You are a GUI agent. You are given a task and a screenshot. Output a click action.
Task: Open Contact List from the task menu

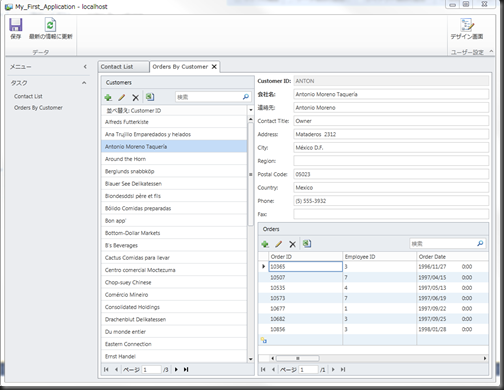pyautogui.click(x=28, y=96)
